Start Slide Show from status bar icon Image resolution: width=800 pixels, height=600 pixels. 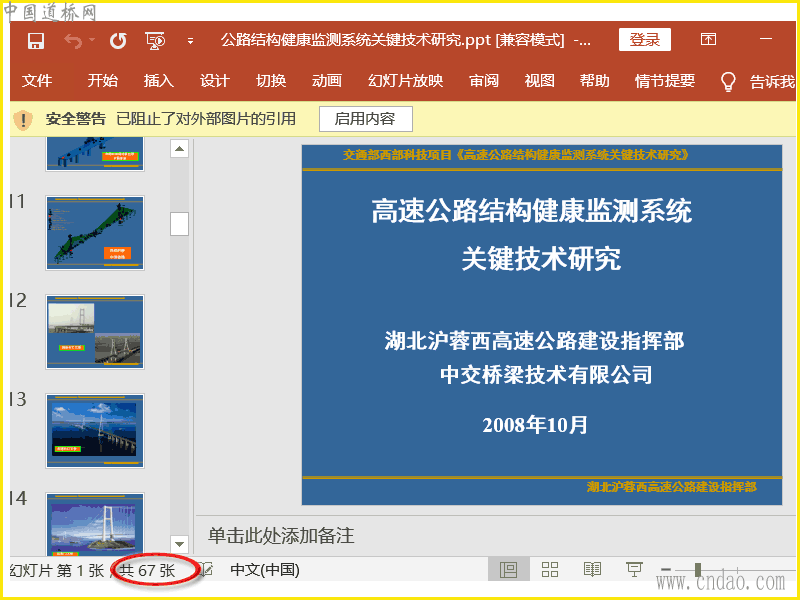click(x=634, y=569)
